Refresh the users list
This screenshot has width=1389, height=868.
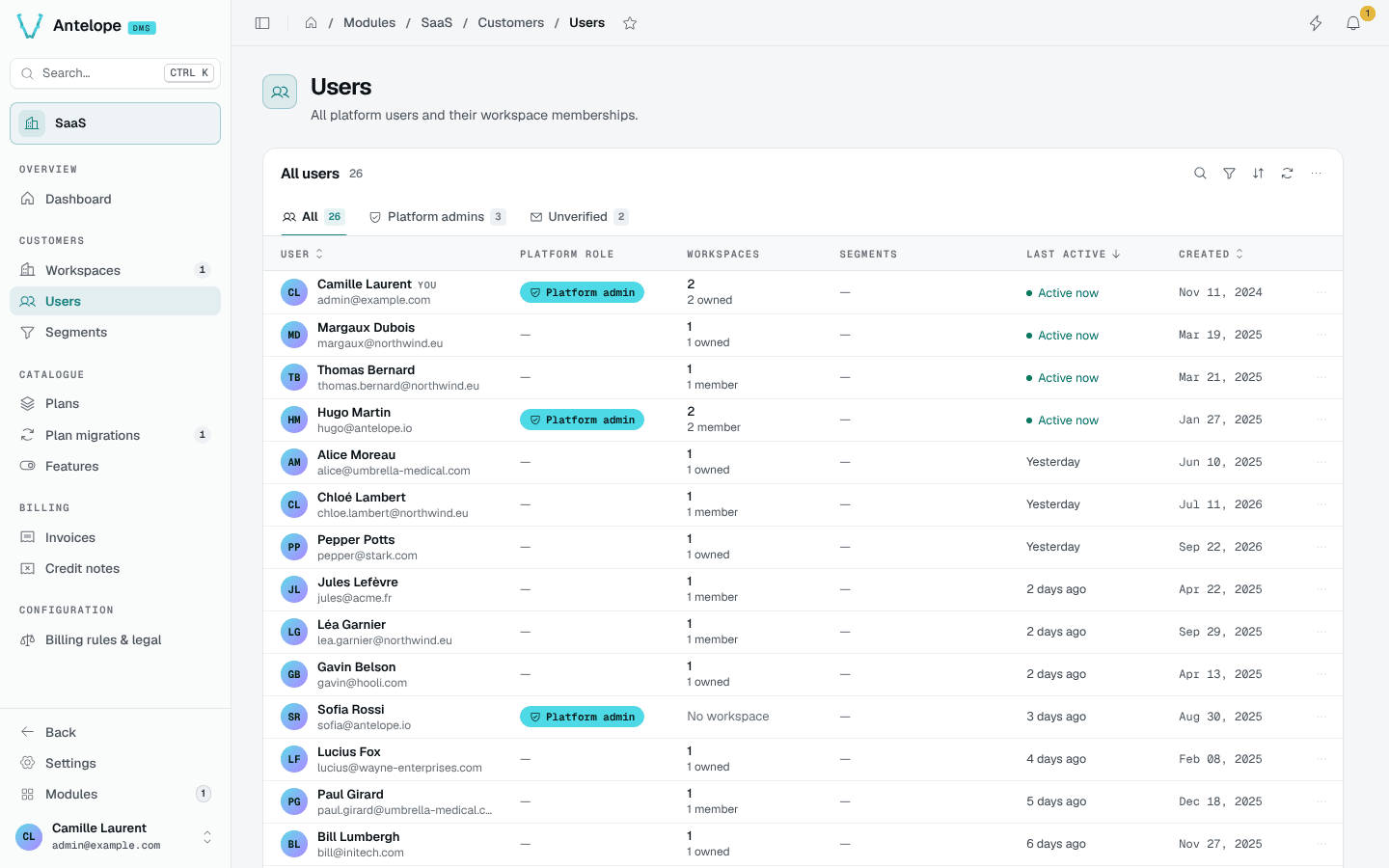(1287, 174)
